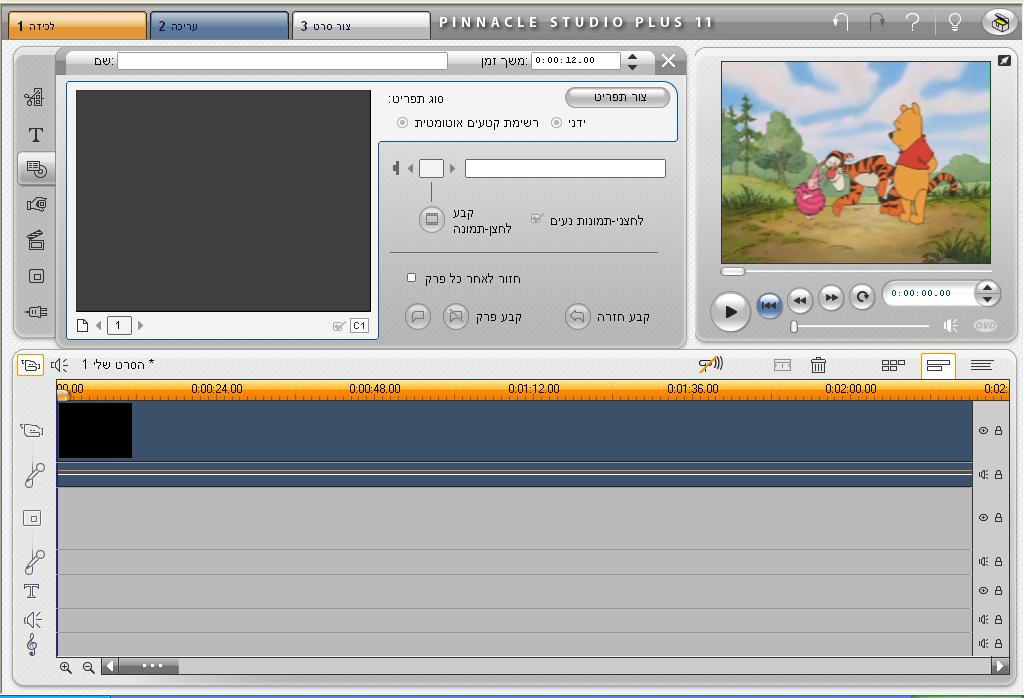Viewport: 1024px width, 698px height.
Task: Click the undo arrow in title bar
Action: [840, 22]
